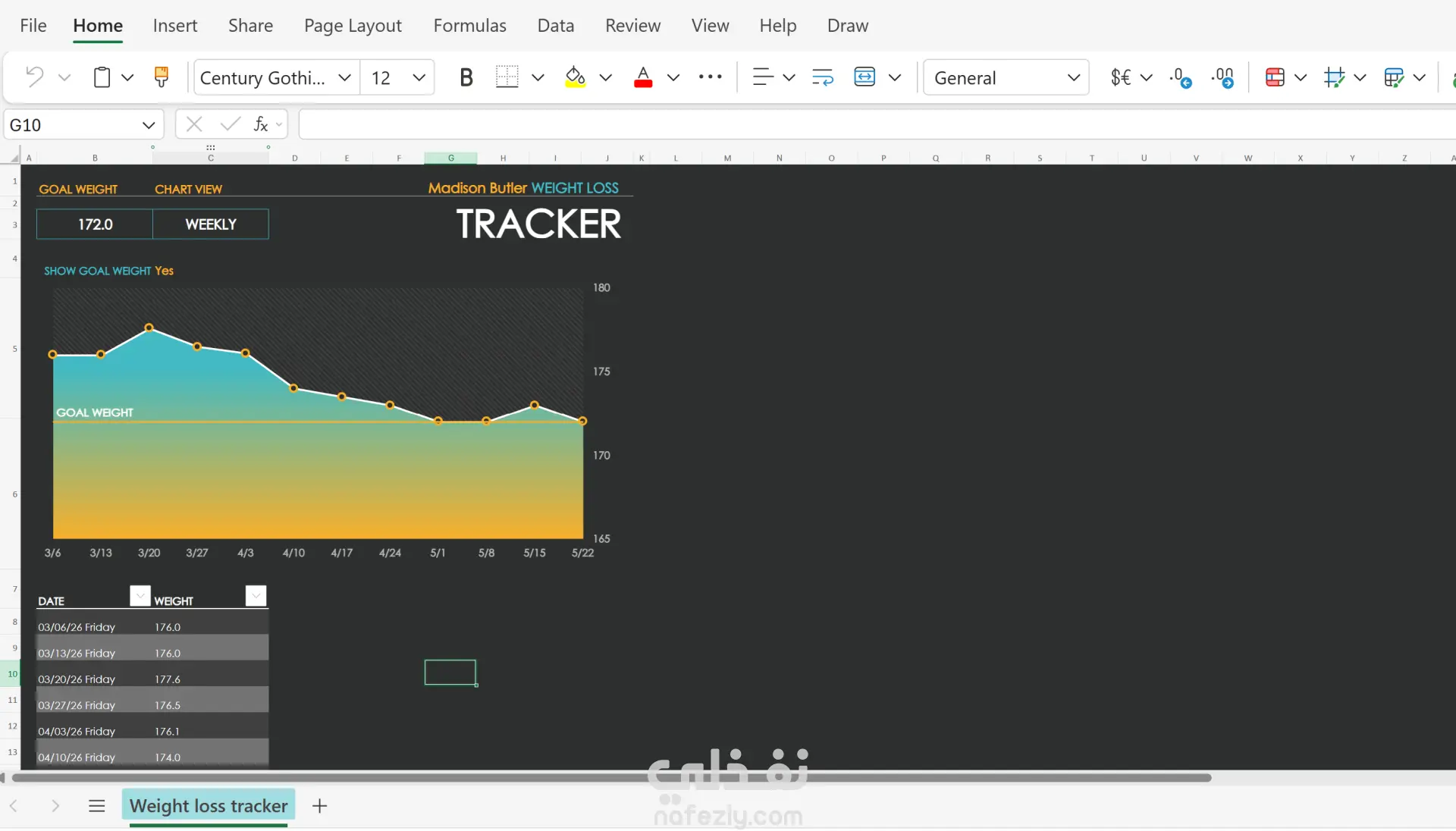This screenshot has width=1456, height=831.
Task: Select the WEEKLY chart view cell
Action: click(x=211, y=224)
